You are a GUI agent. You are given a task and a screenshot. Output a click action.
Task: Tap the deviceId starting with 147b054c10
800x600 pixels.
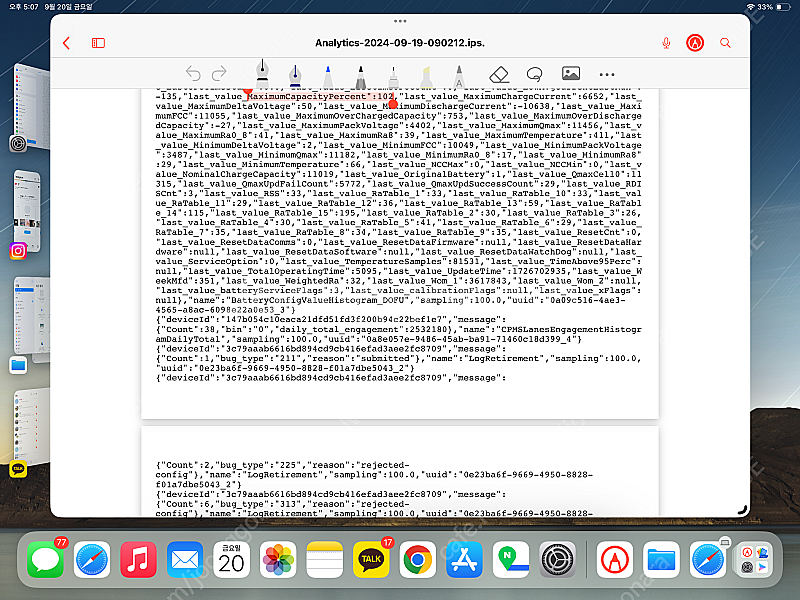[336, 319]
